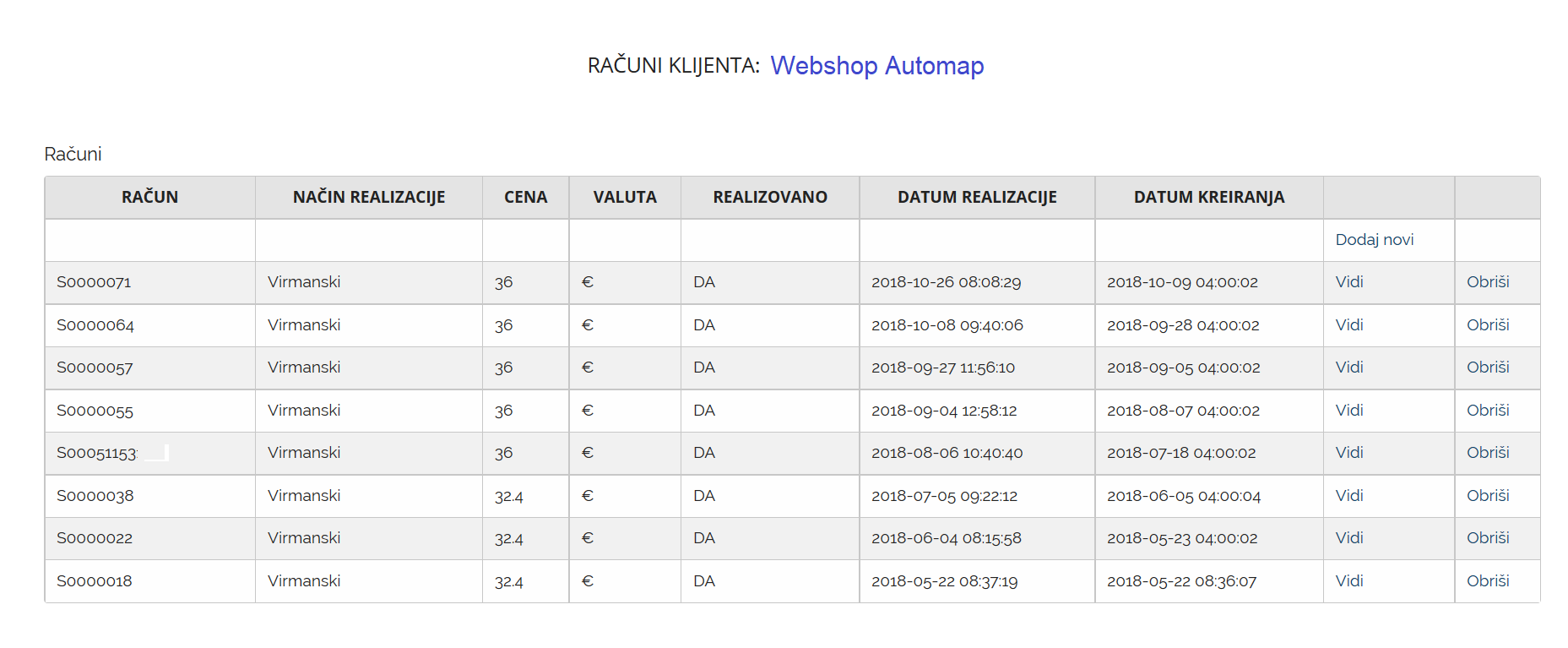The image size is (1568, 648).
Task: Click the CENA column header
Action: coord(525,198)
